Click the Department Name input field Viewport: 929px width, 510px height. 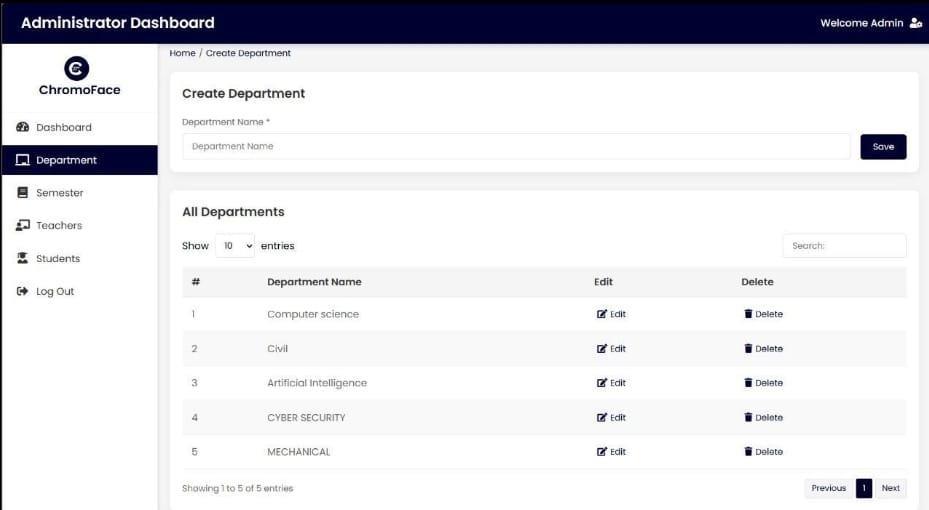[516, 146]
